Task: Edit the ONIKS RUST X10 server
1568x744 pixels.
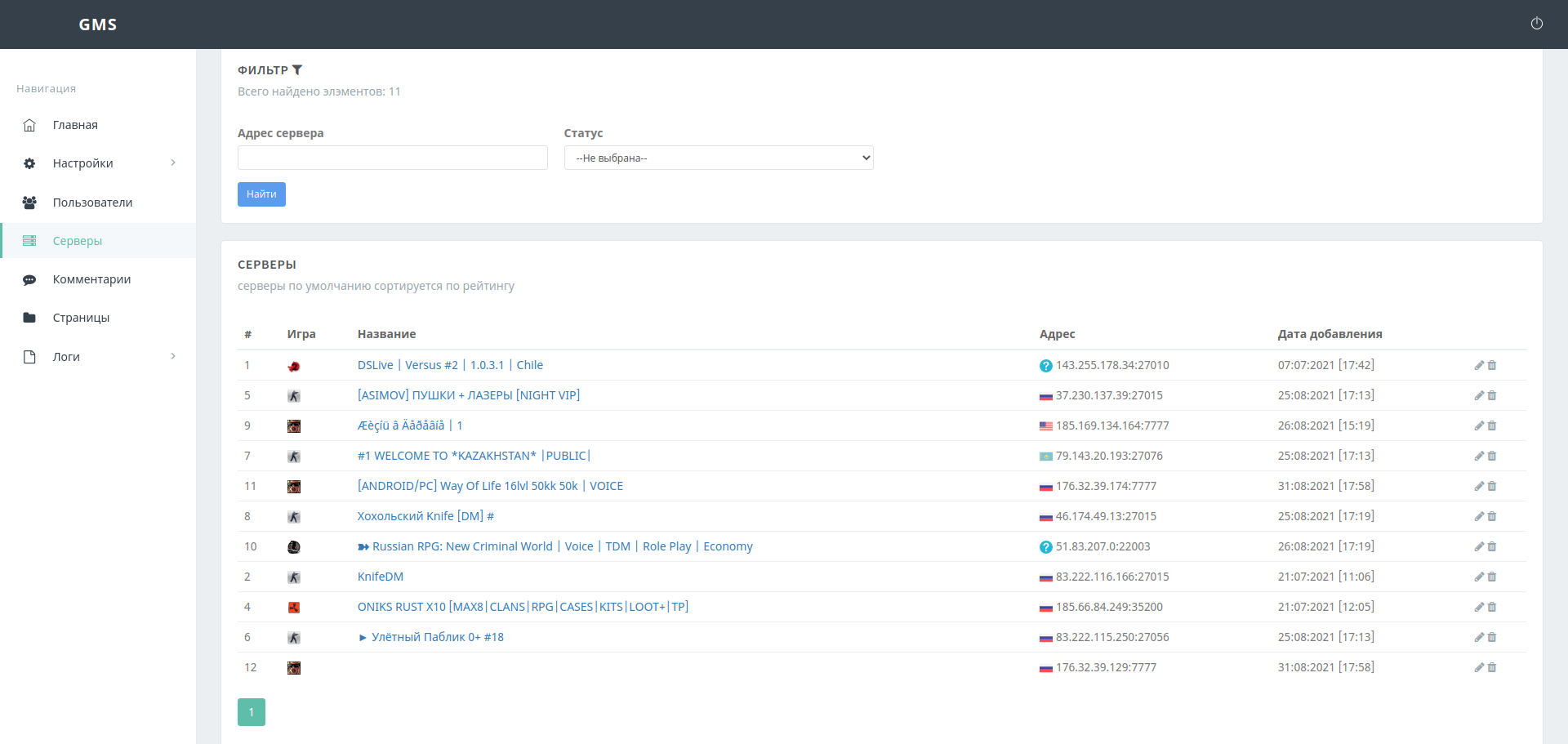Action: coord(1479,607)
